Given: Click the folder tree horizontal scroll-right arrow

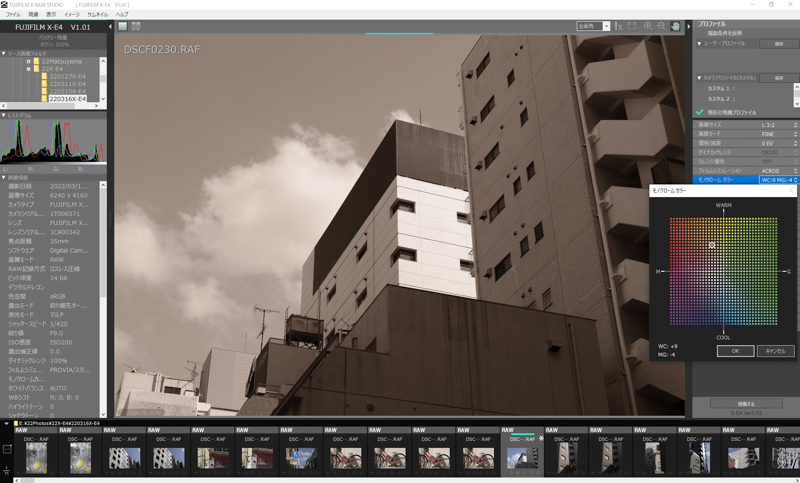Looking at the screenshot, I should tap(96, 106).
